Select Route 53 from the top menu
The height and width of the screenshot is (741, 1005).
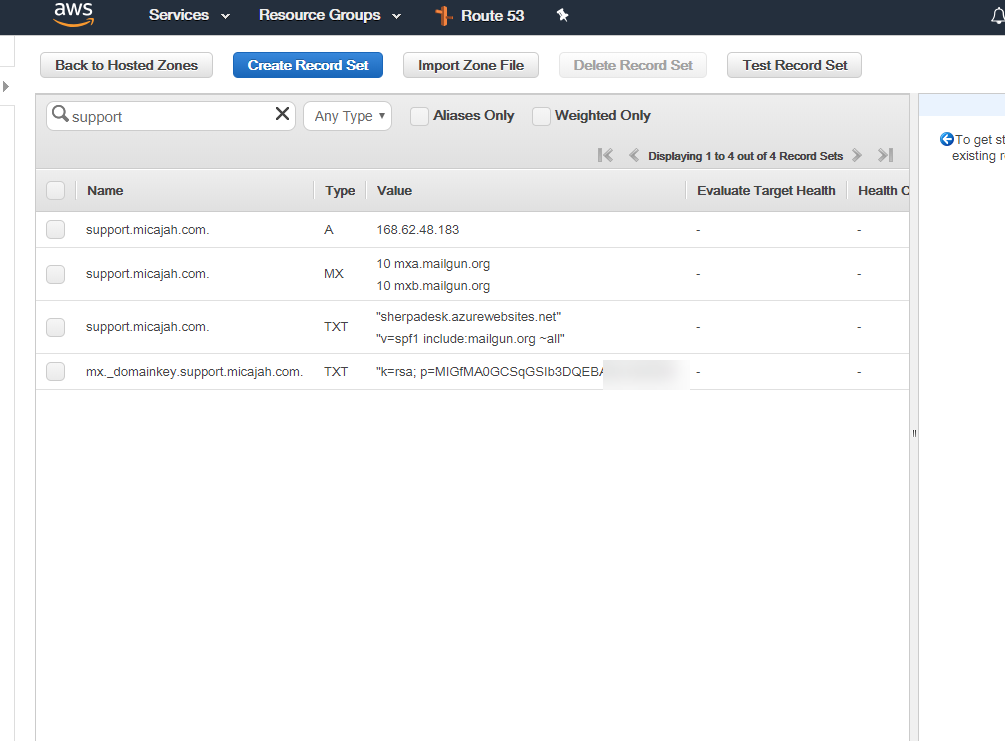tap(489, 15)
